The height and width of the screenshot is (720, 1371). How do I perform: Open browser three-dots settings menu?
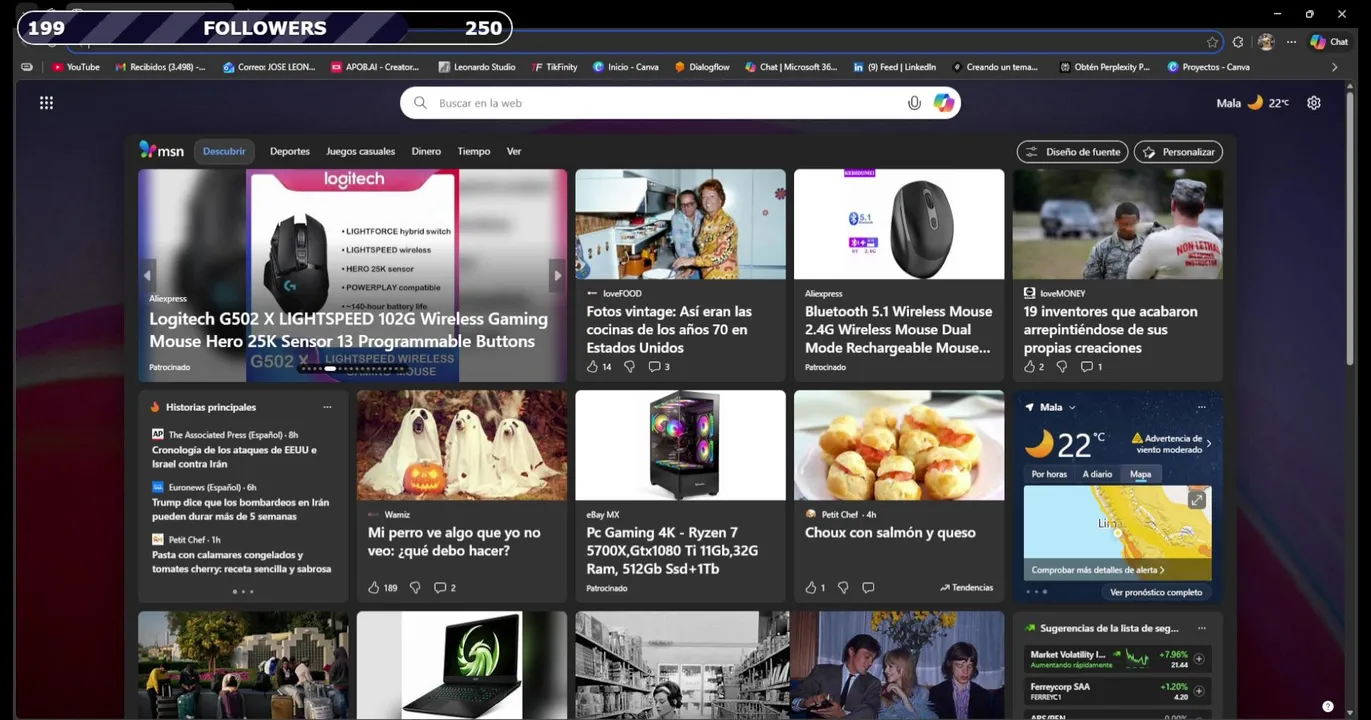click(x=1291, y=42)
